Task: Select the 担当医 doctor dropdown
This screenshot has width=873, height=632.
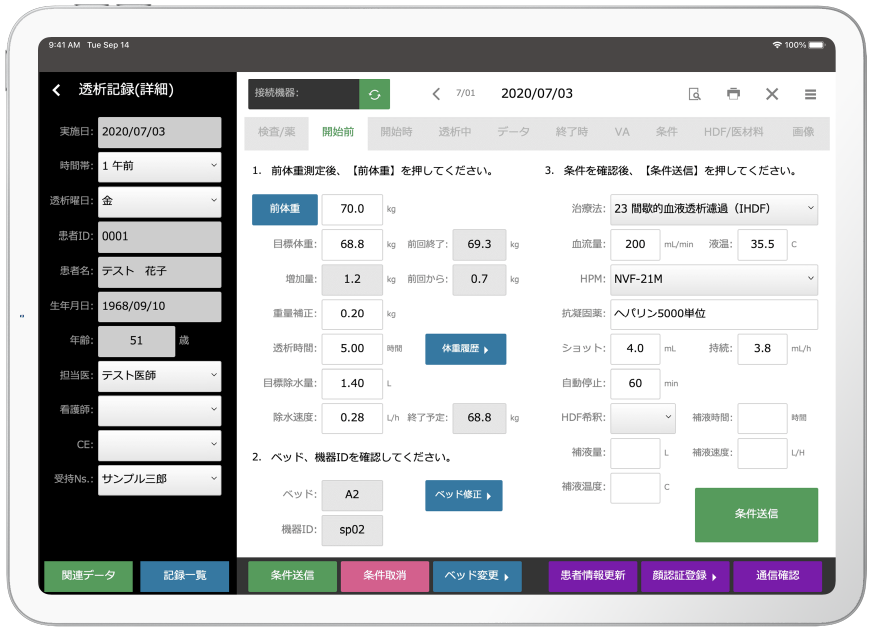Action: pos(160,376)
